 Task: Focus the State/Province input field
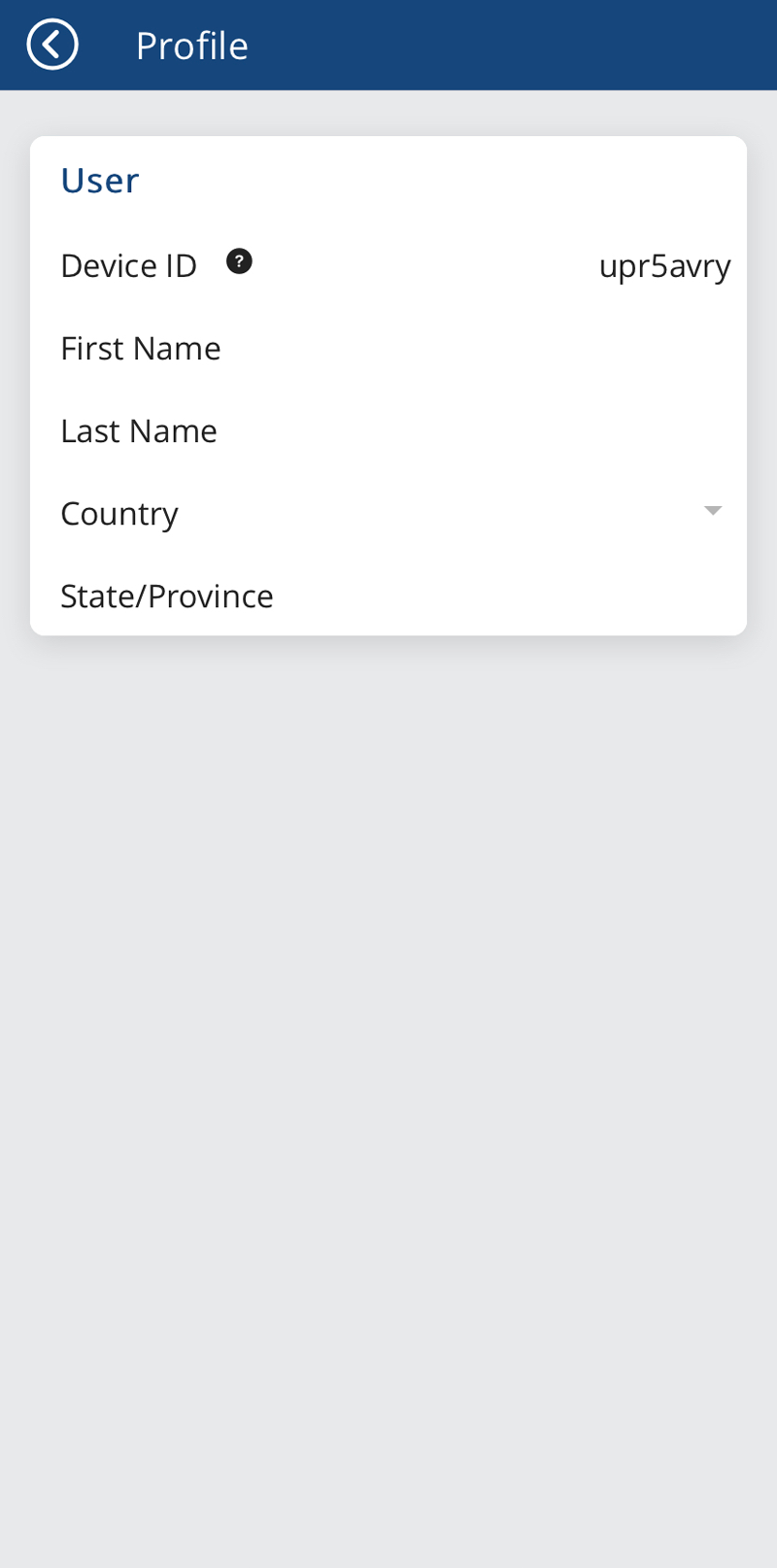tap(388, 596)
